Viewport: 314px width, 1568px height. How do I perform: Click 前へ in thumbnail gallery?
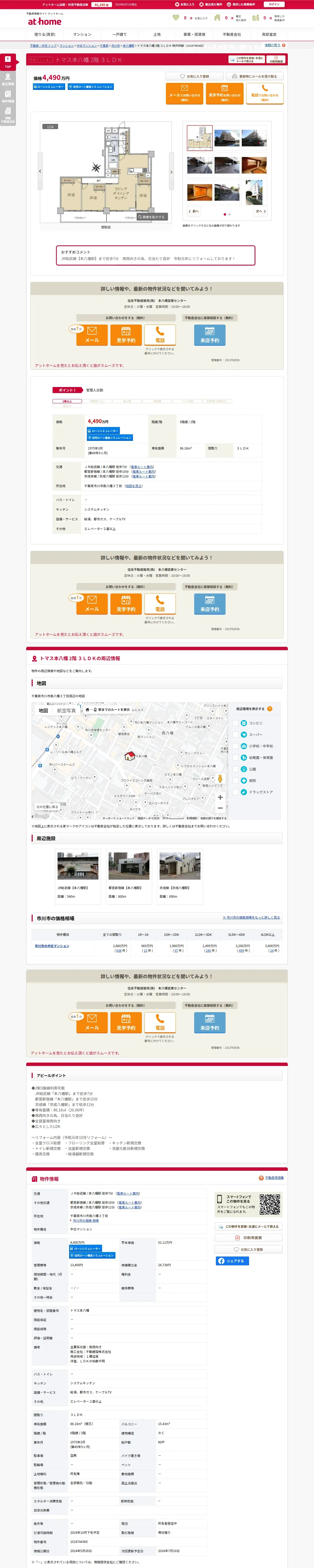(194, 211)
